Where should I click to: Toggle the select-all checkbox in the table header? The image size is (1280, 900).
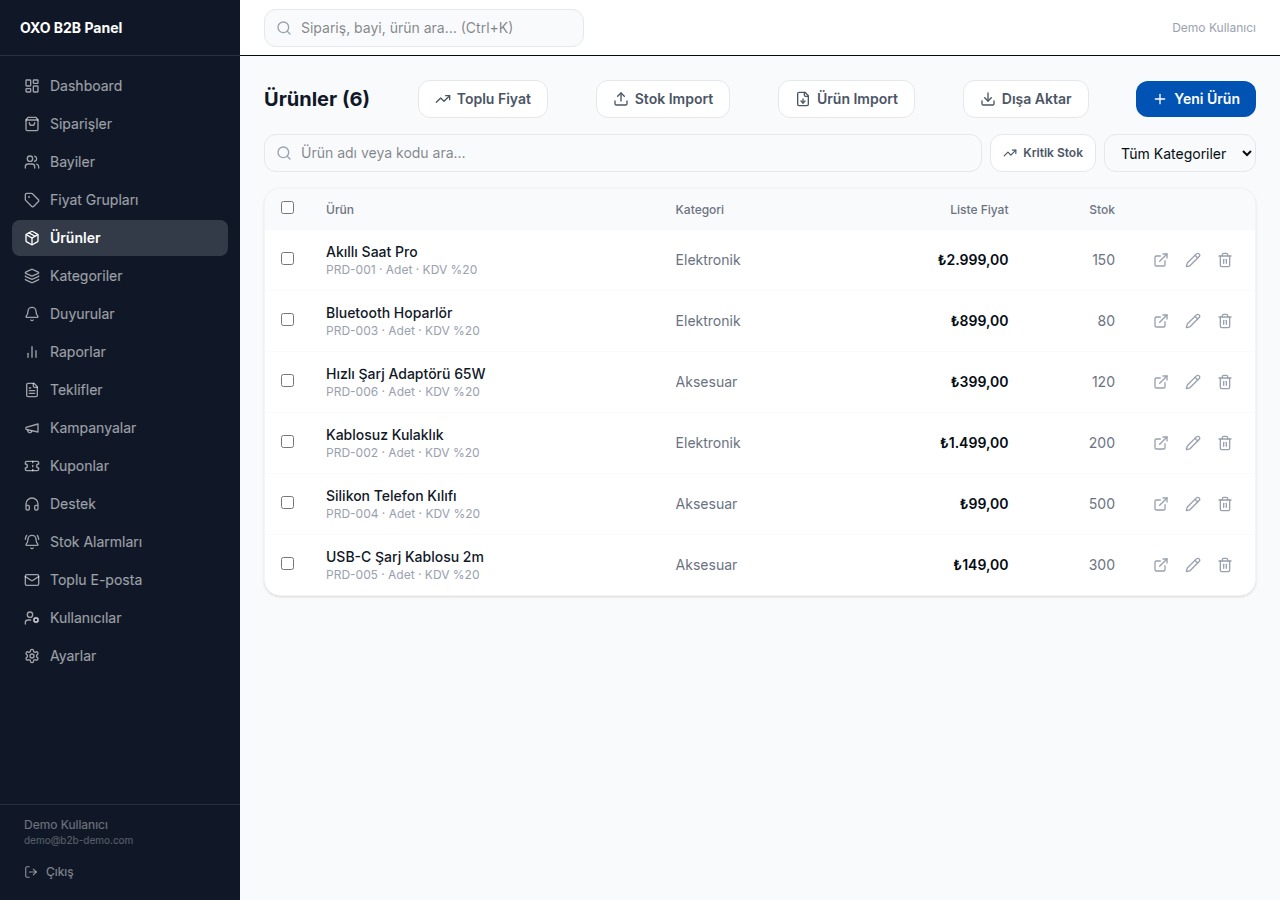click(288, 208)
